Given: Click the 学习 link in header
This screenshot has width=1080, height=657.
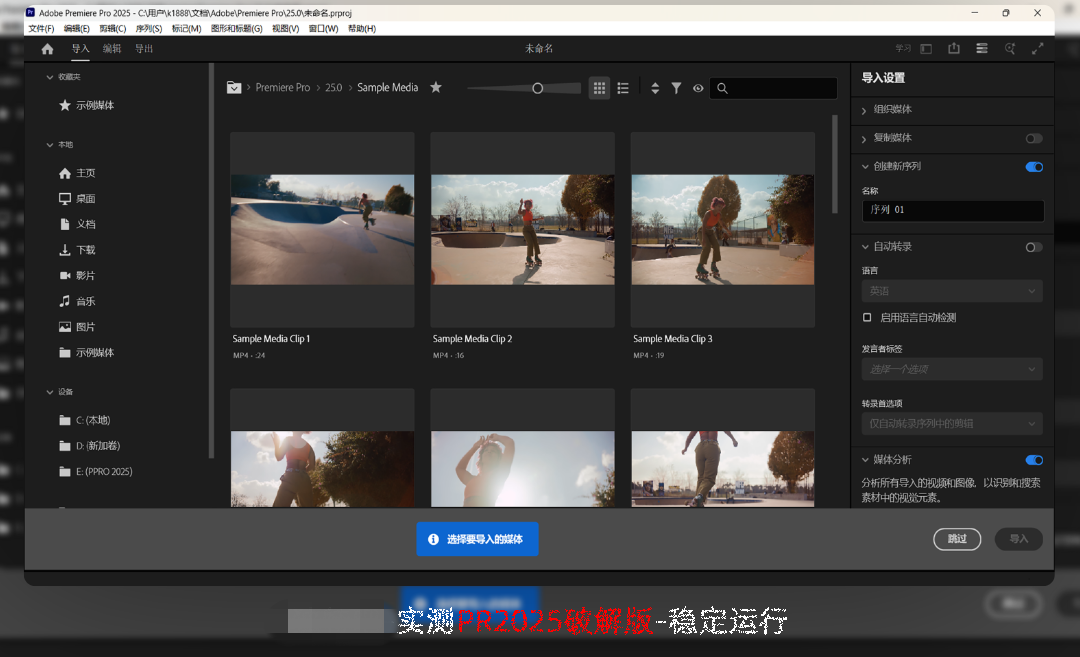Looking at the screenshot, I should click(903, 49).
